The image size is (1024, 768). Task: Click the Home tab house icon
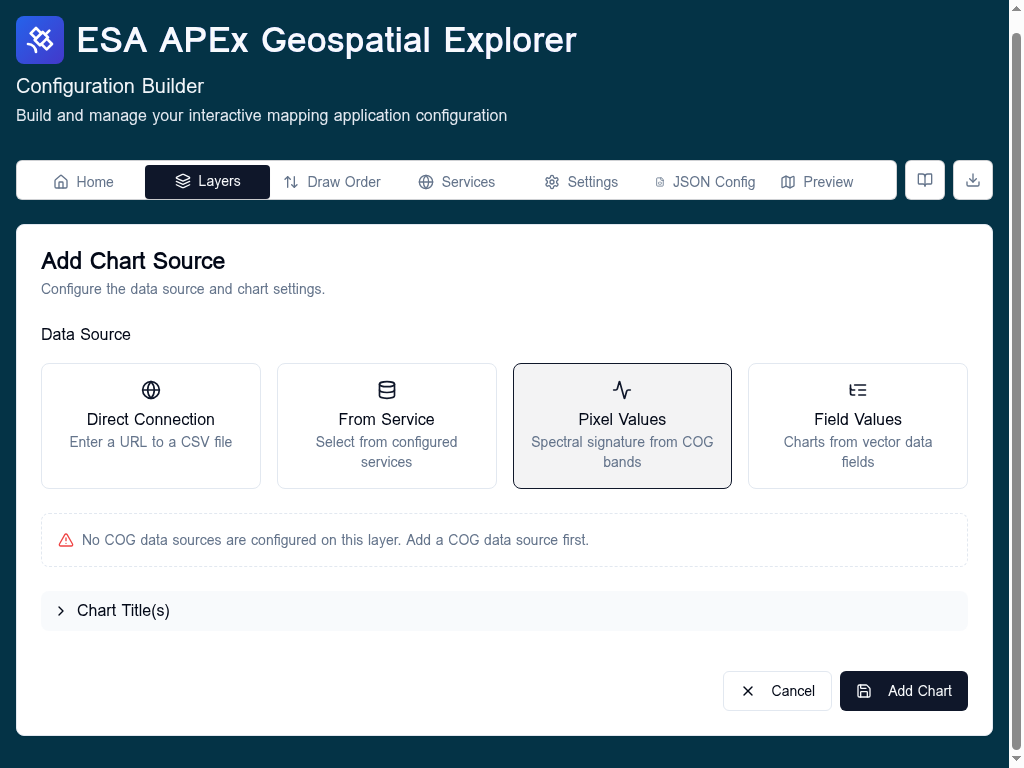[x=61, y=182]
